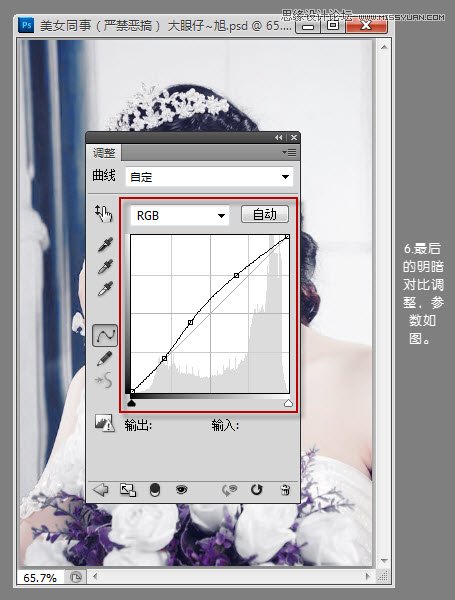Select the upper interior curve point
455x600 pixels.
tap(236, 276)
